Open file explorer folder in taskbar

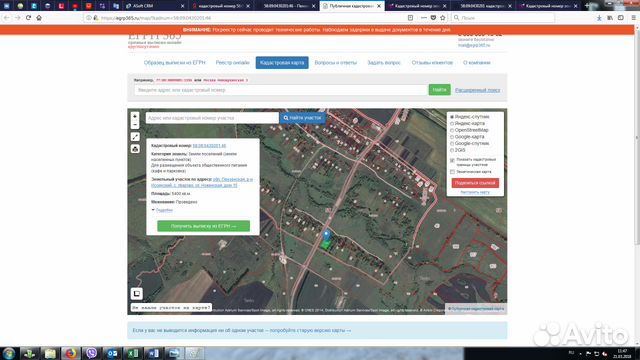[50, 353]
